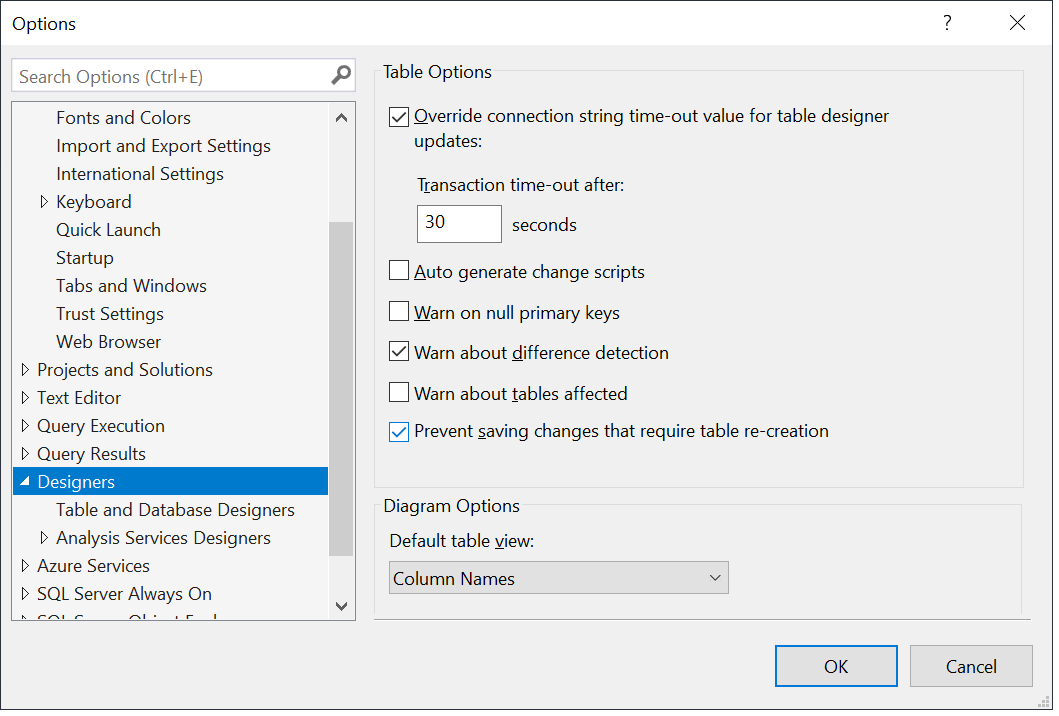Open Table and Database Designers settings
Screen dimensions: 1059x716
[176, 509]
